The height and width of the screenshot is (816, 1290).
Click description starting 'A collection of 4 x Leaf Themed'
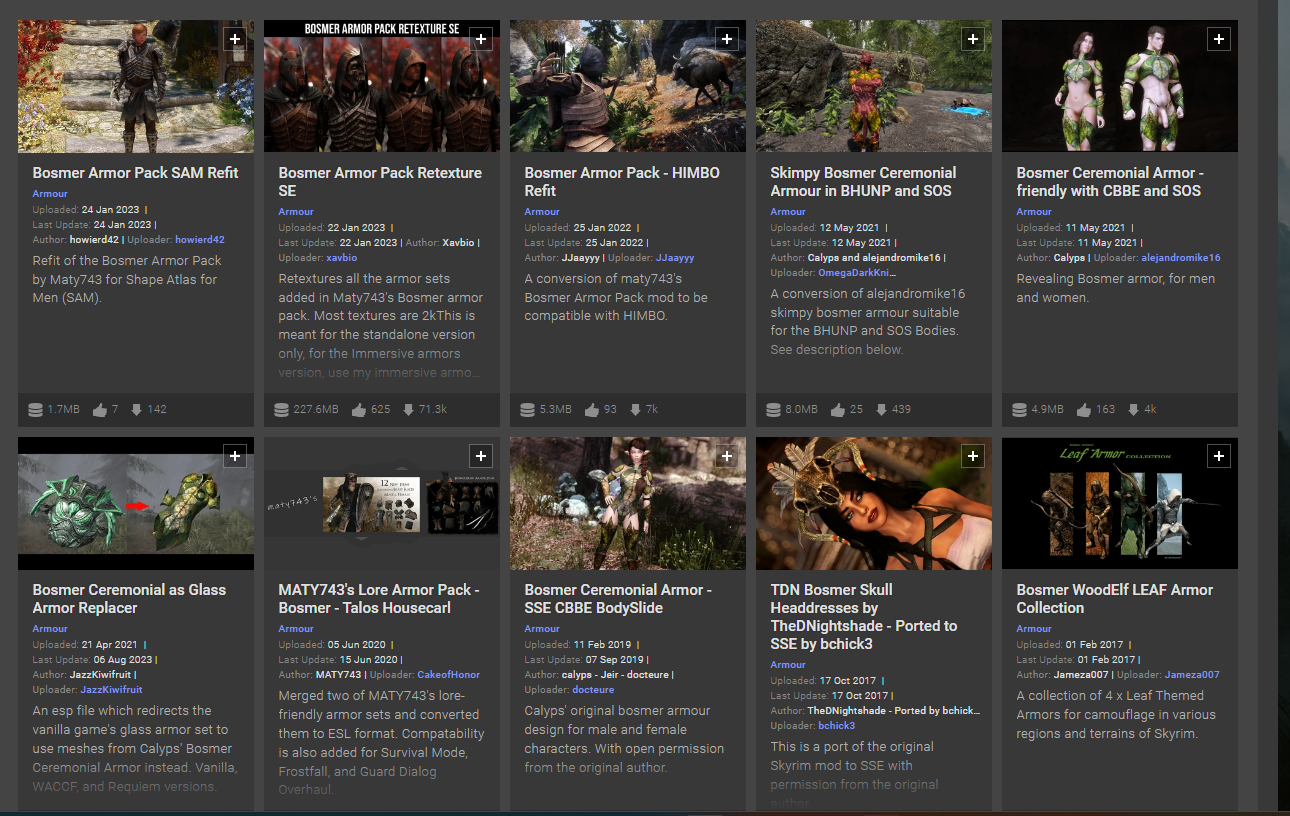click(x=1116, y=715)
